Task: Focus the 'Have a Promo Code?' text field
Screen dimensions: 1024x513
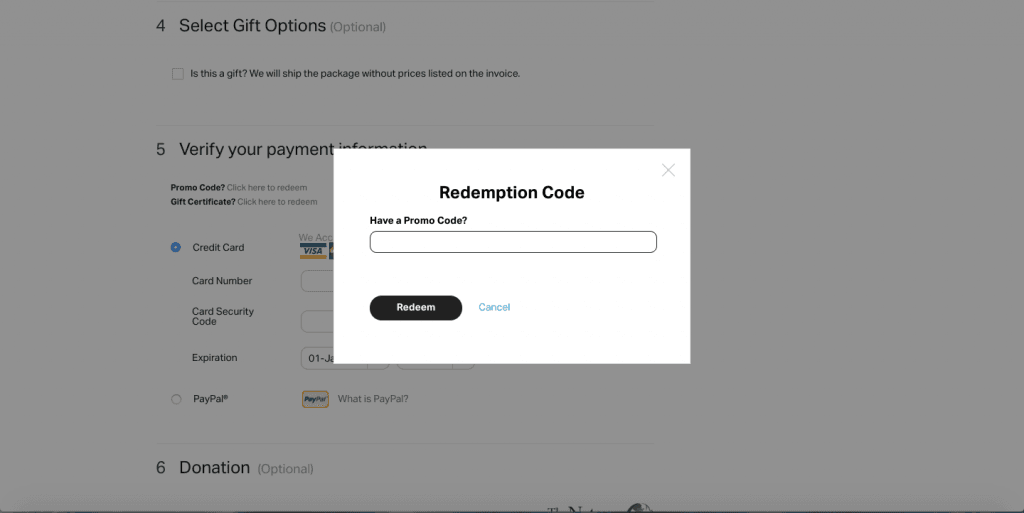Action: pos(513,242)
